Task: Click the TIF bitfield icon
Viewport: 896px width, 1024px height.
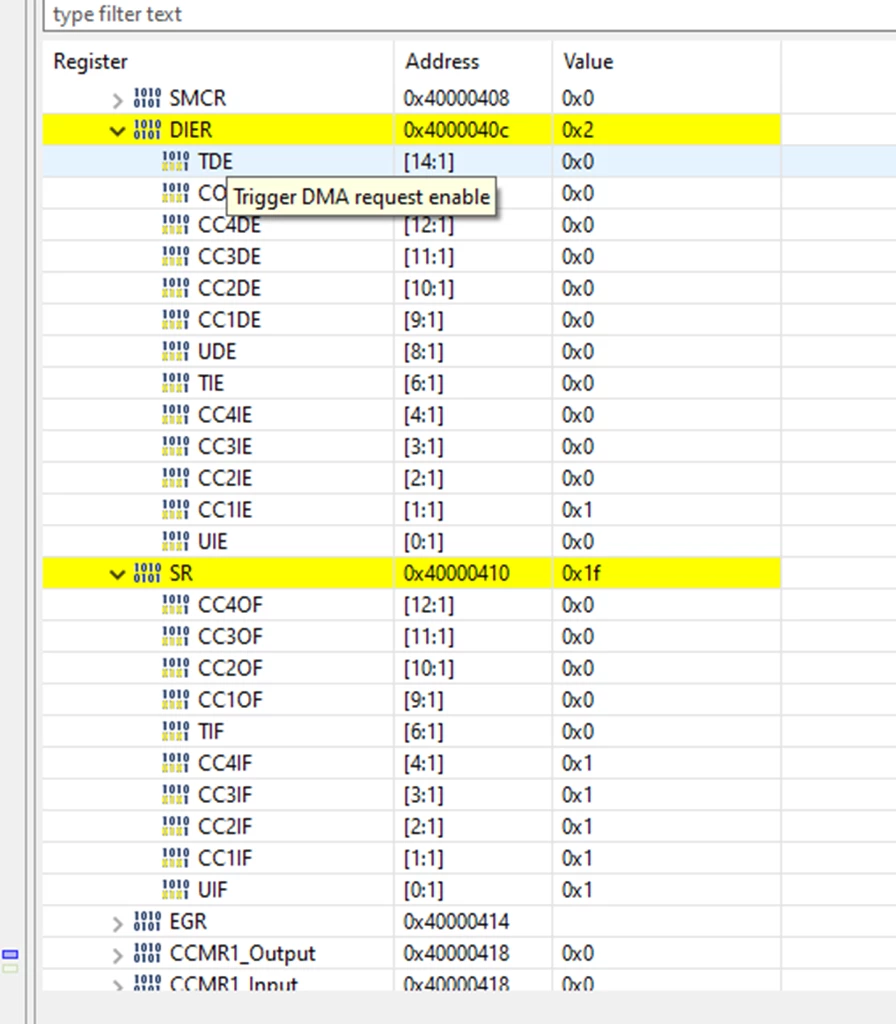Action: pos(176,731)
